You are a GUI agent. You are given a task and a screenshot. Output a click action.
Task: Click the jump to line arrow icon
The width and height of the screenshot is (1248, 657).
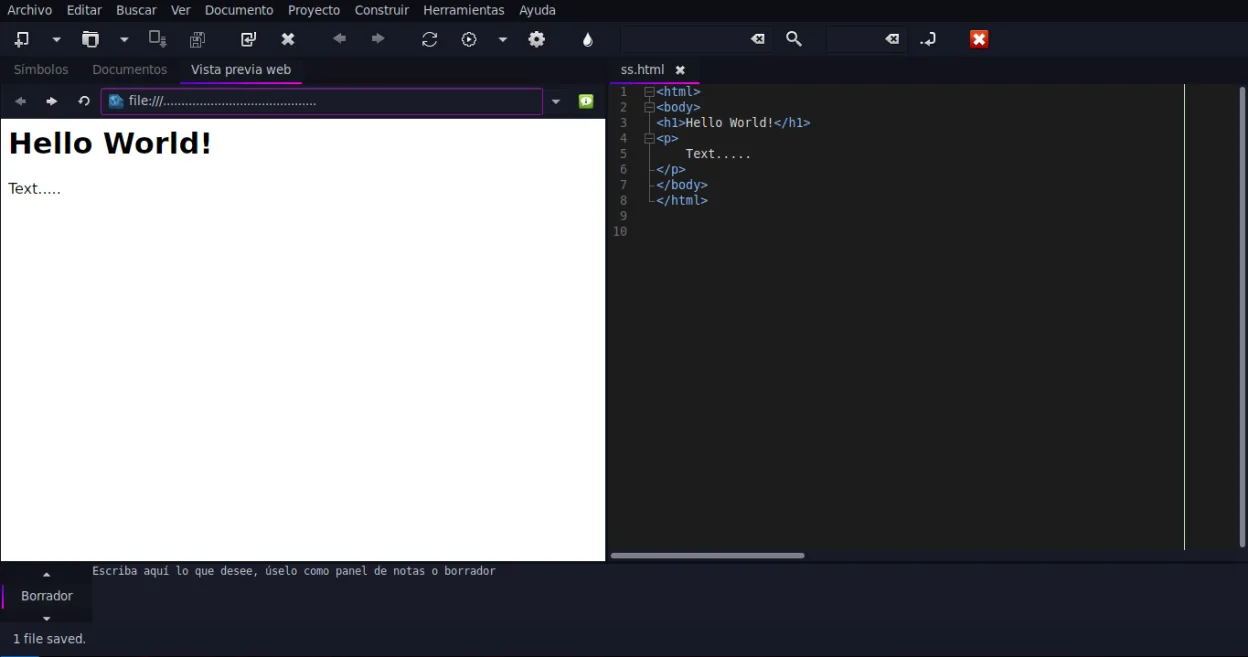[x=928, y=39]
